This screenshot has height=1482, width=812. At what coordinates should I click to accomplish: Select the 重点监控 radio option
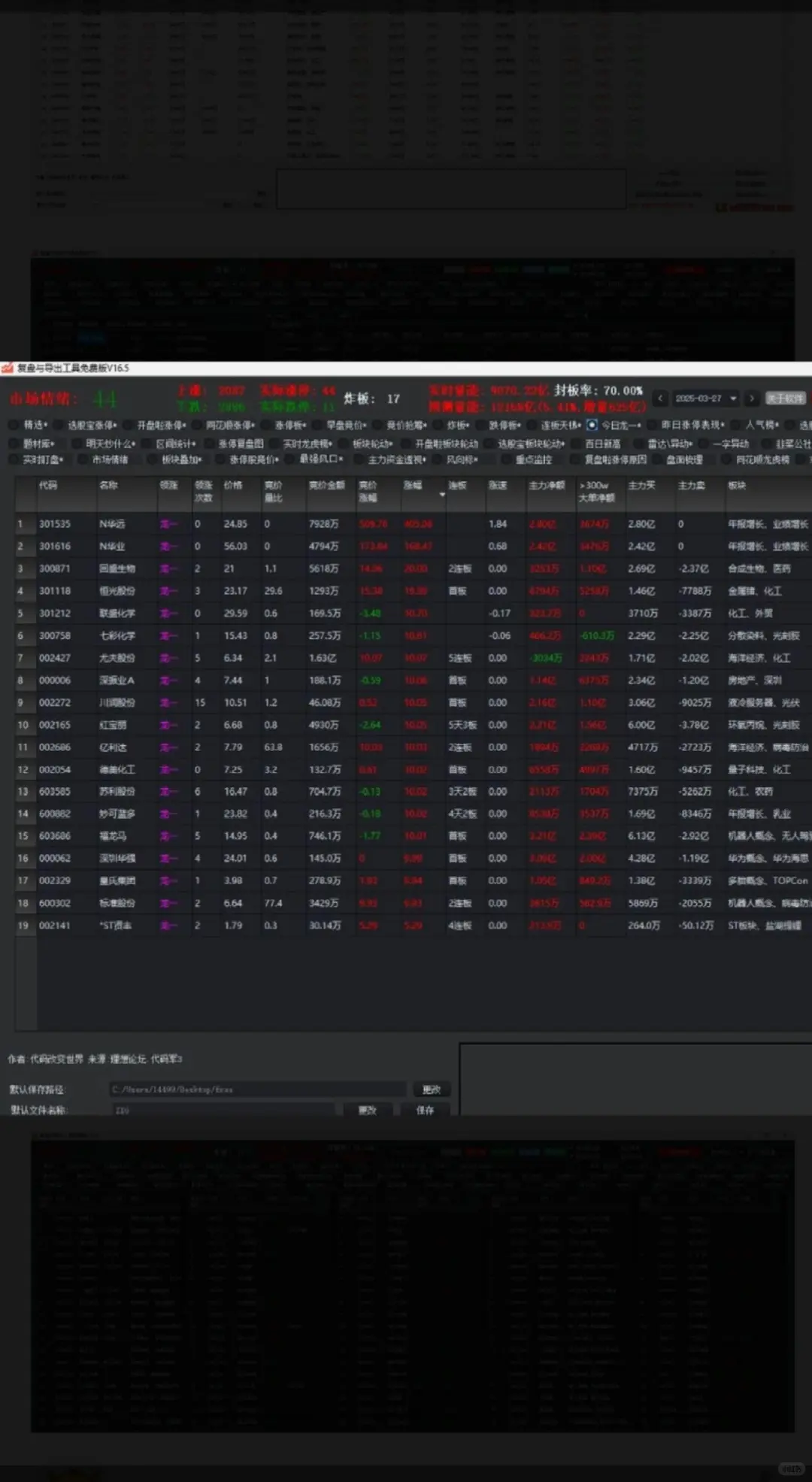coord(527,459)
